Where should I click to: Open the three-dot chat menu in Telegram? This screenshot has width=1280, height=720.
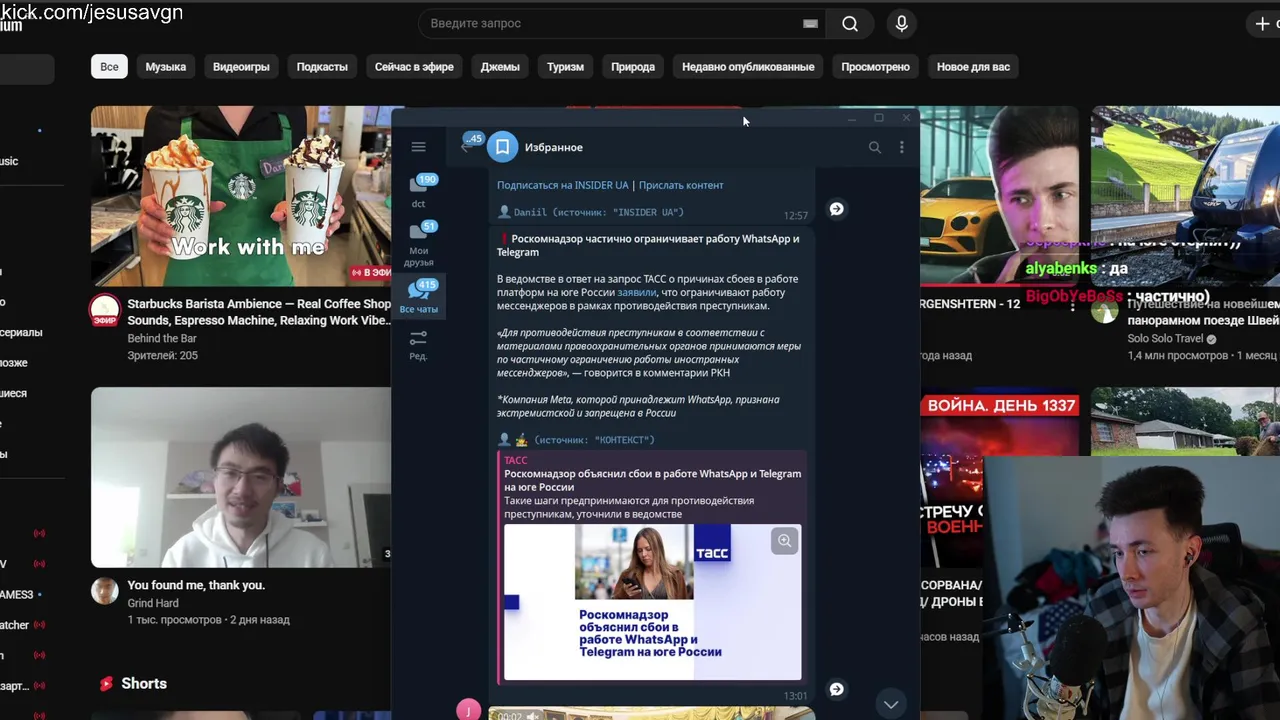pyautogui.click(x=901, y=147)
